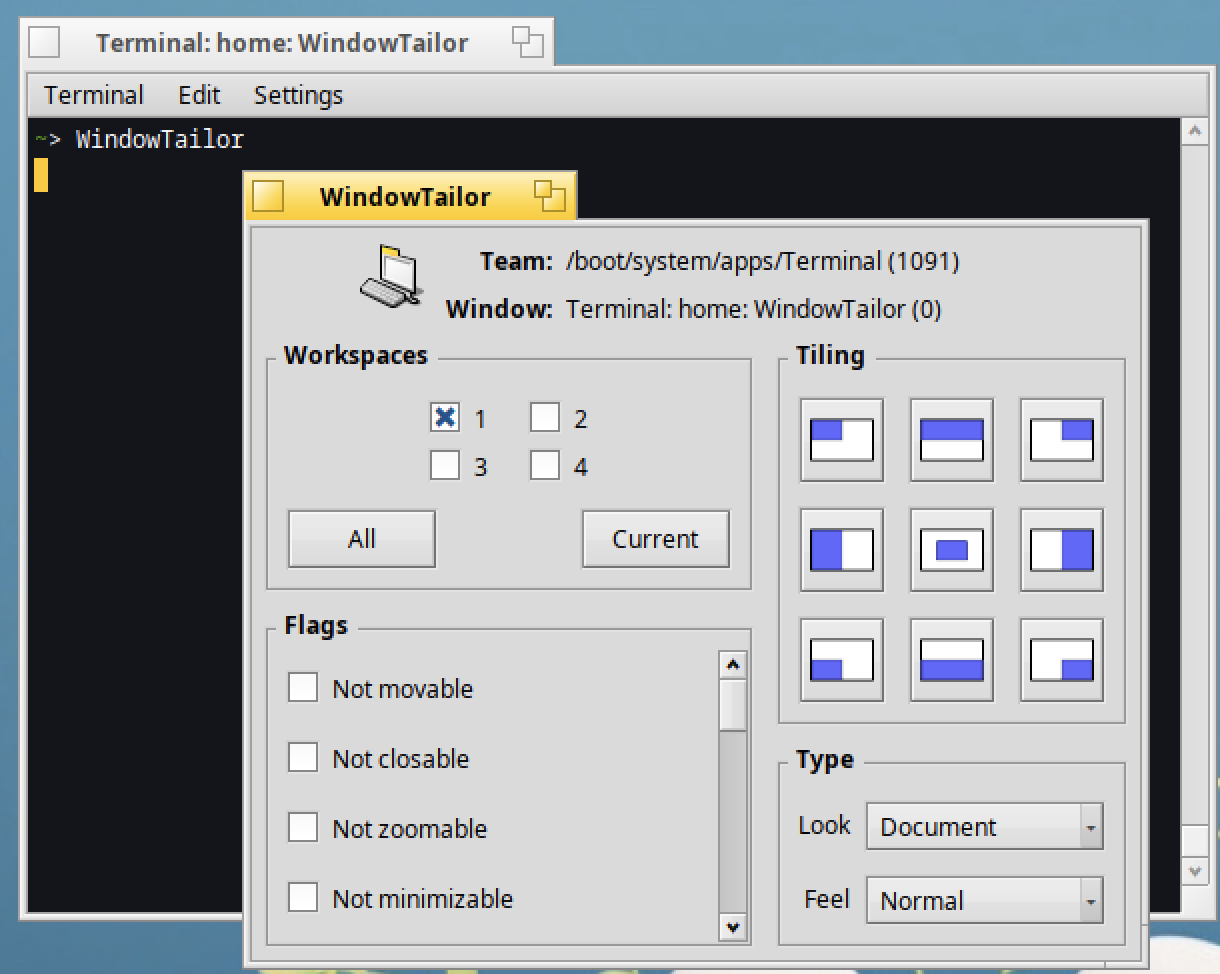1220x974 pixels.
Task: Click the Terminal scrollbar down arrow
Action: (x=1195, y=871)
